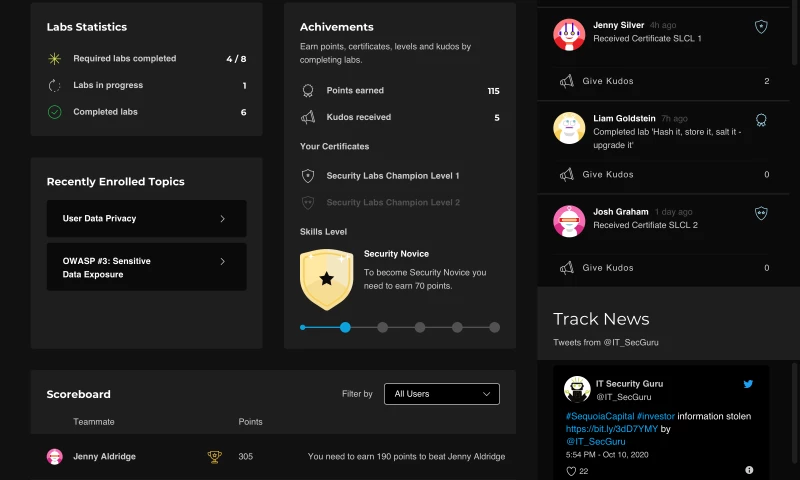800x480 pixels.
Task: Select the current blue skill level marker
Action: coord(345,327)
